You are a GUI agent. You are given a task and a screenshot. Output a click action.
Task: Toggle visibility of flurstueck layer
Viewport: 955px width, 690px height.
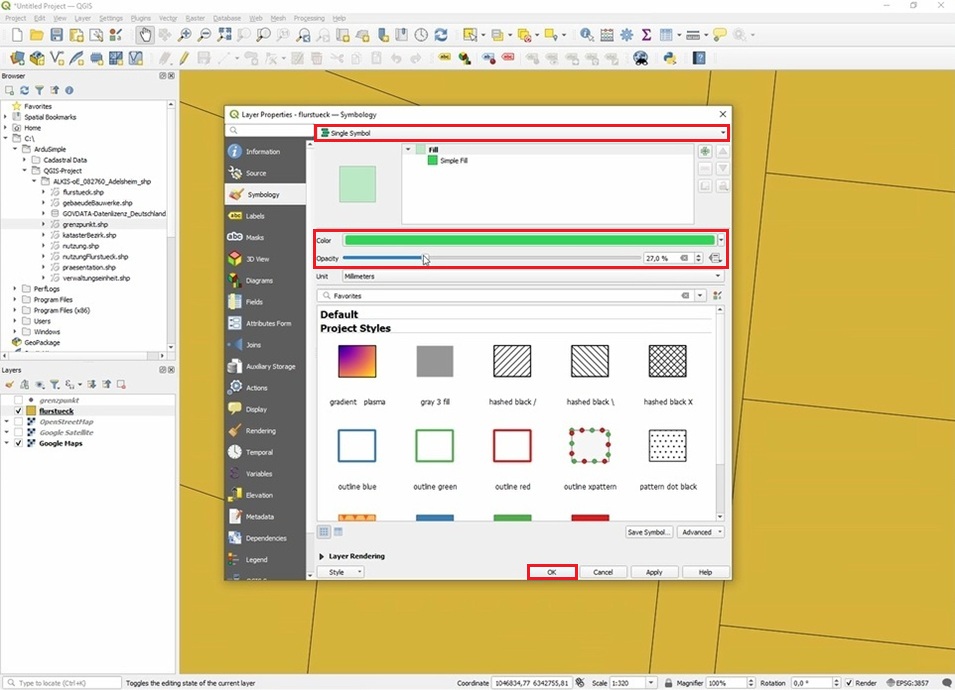[19, 411]
